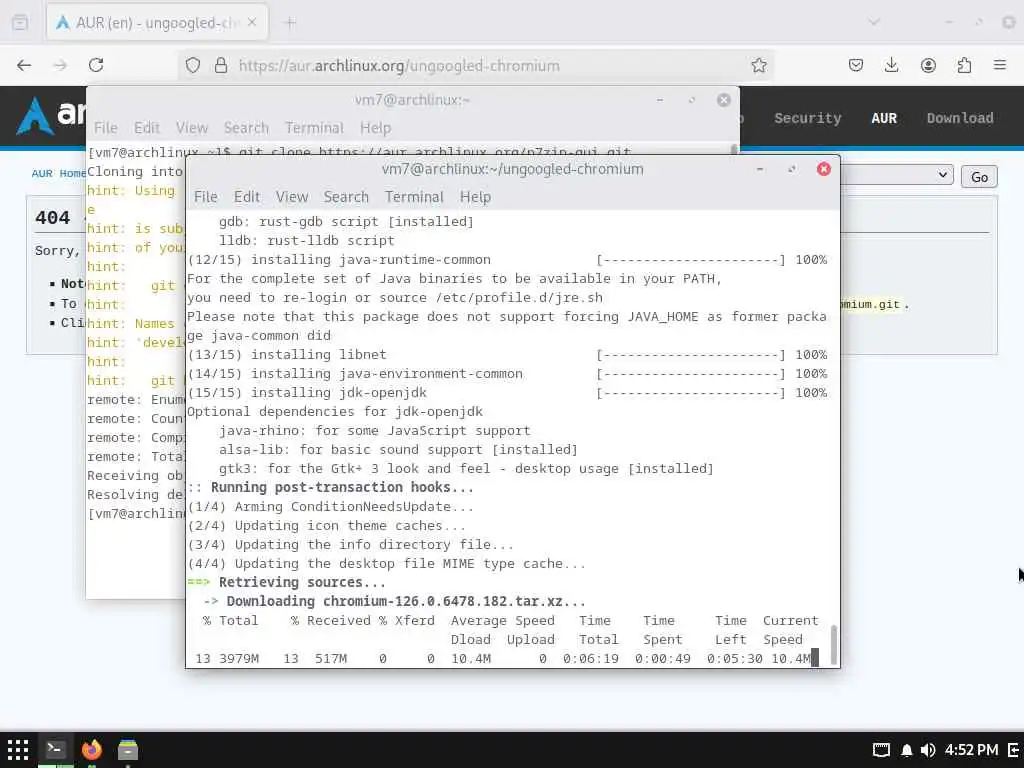The image size is (1024, 768).
Task: Click the Firefox forward arrow
Action: tap(60, 65)
